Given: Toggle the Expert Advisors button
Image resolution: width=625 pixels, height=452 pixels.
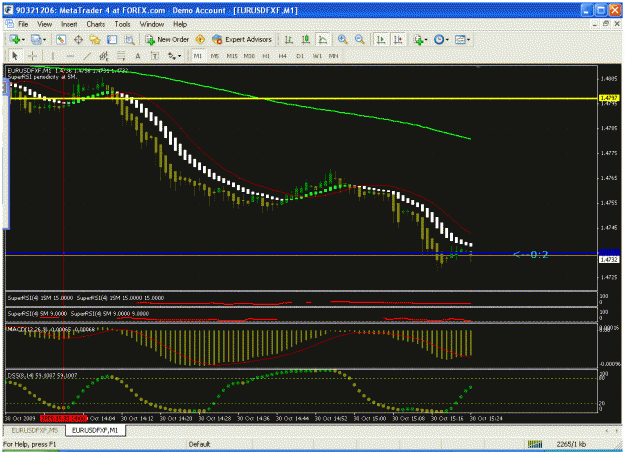Looking at the screenshot, I should point(242,39).
